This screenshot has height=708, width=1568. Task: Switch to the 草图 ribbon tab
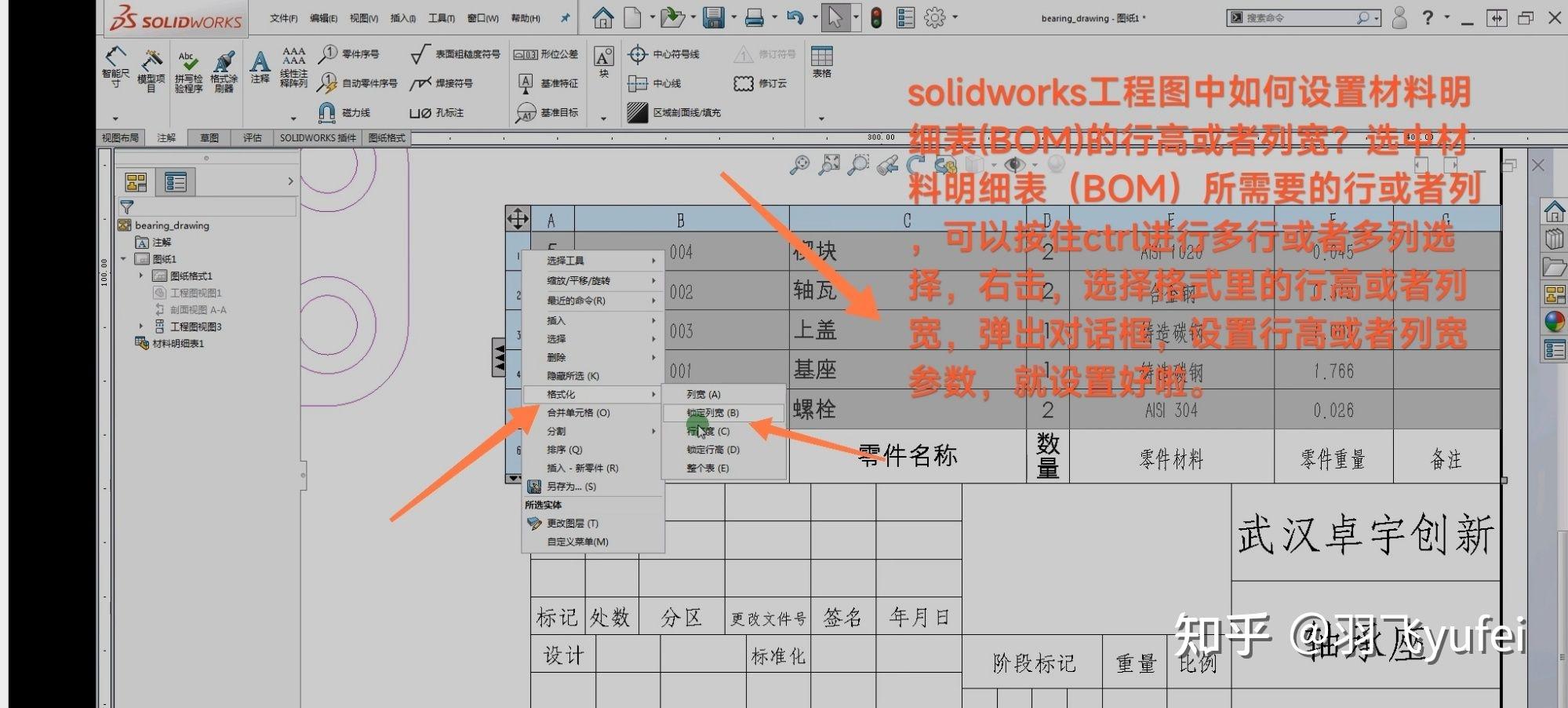209,137
